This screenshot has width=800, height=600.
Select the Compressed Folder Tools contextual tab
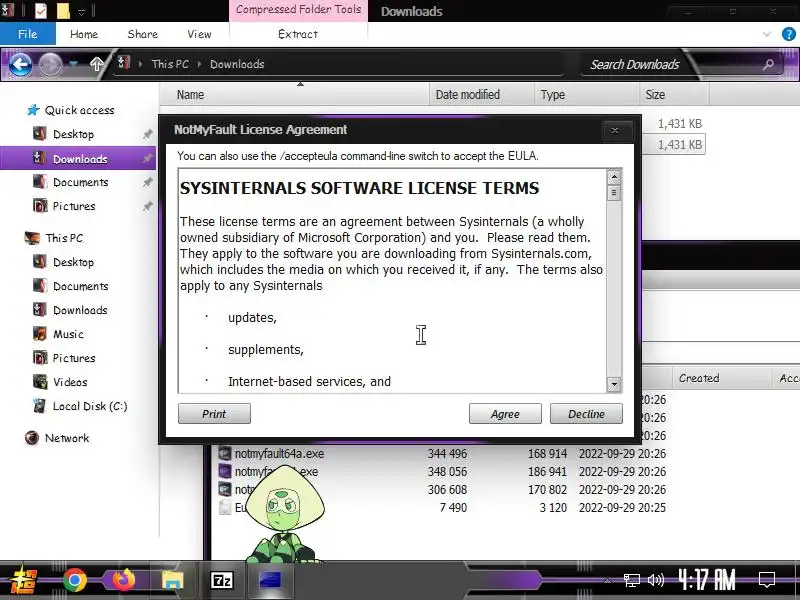pos(298,10)
